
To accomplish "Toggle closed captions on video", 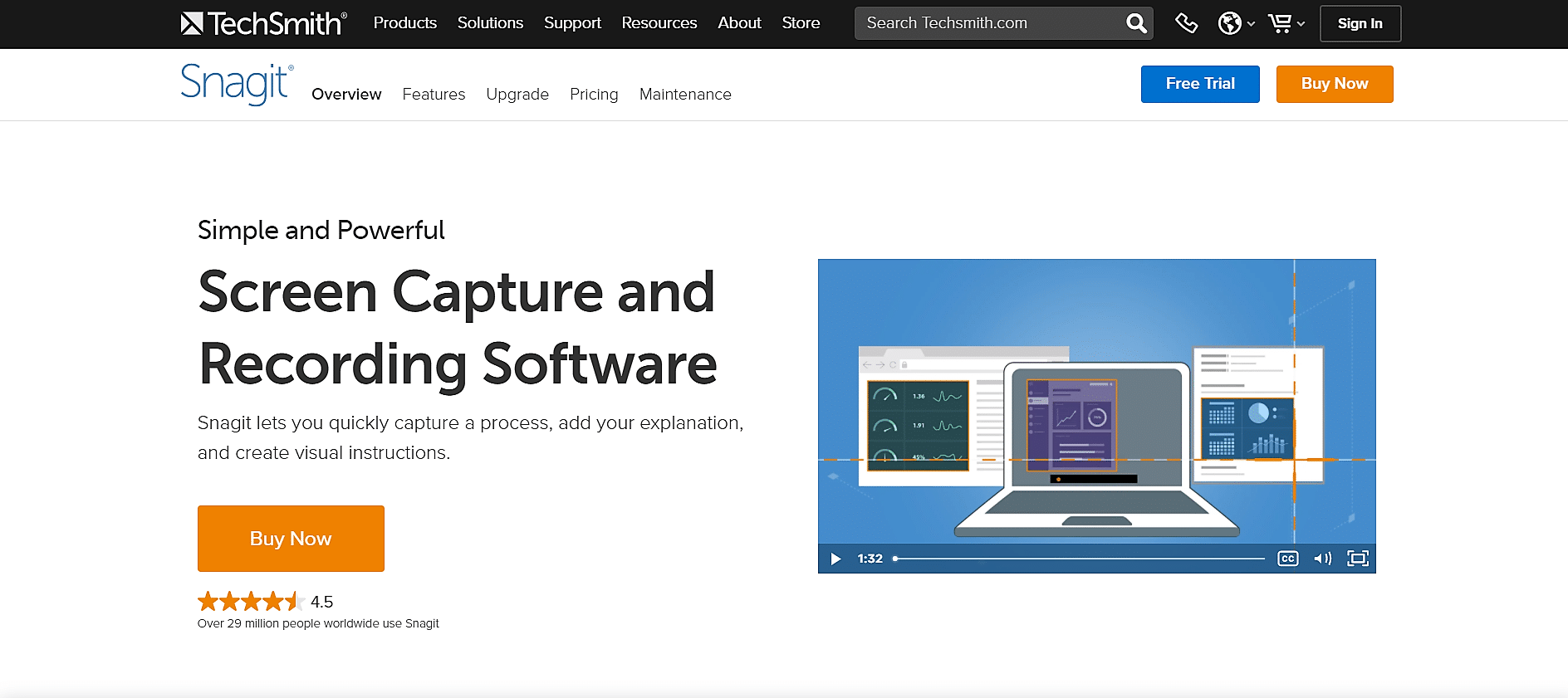I will [1288, 559].
